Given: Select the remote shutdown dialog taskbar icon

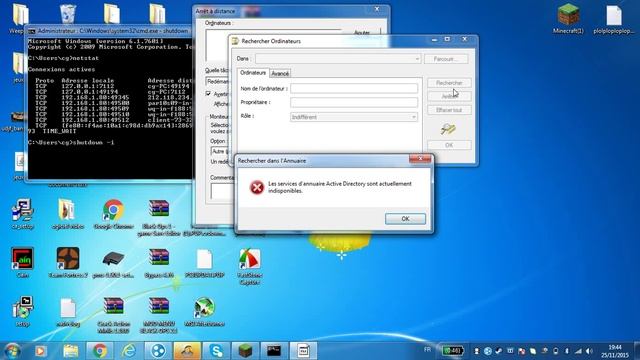Looking at the screenshot, I should tap(303, 351).
